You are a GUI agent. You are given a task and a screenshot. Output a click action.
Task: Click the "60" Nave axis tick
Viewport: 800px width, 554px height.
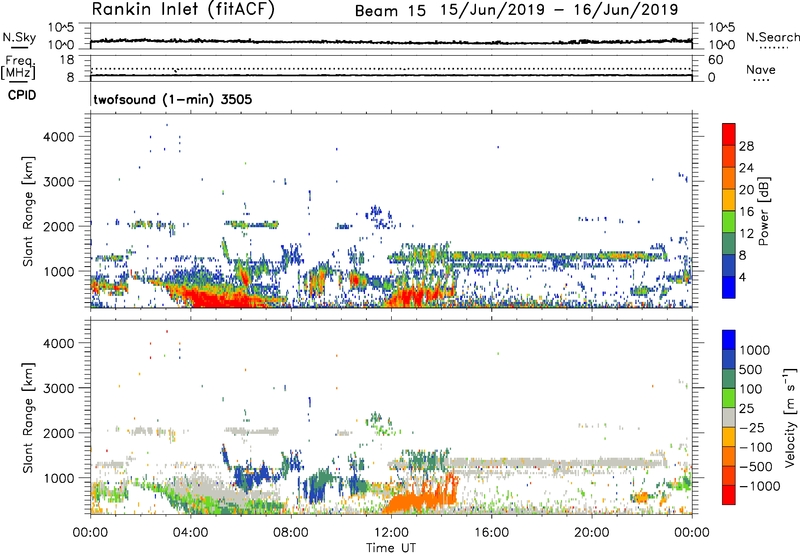pyautogui.click(x=715, y=60)
